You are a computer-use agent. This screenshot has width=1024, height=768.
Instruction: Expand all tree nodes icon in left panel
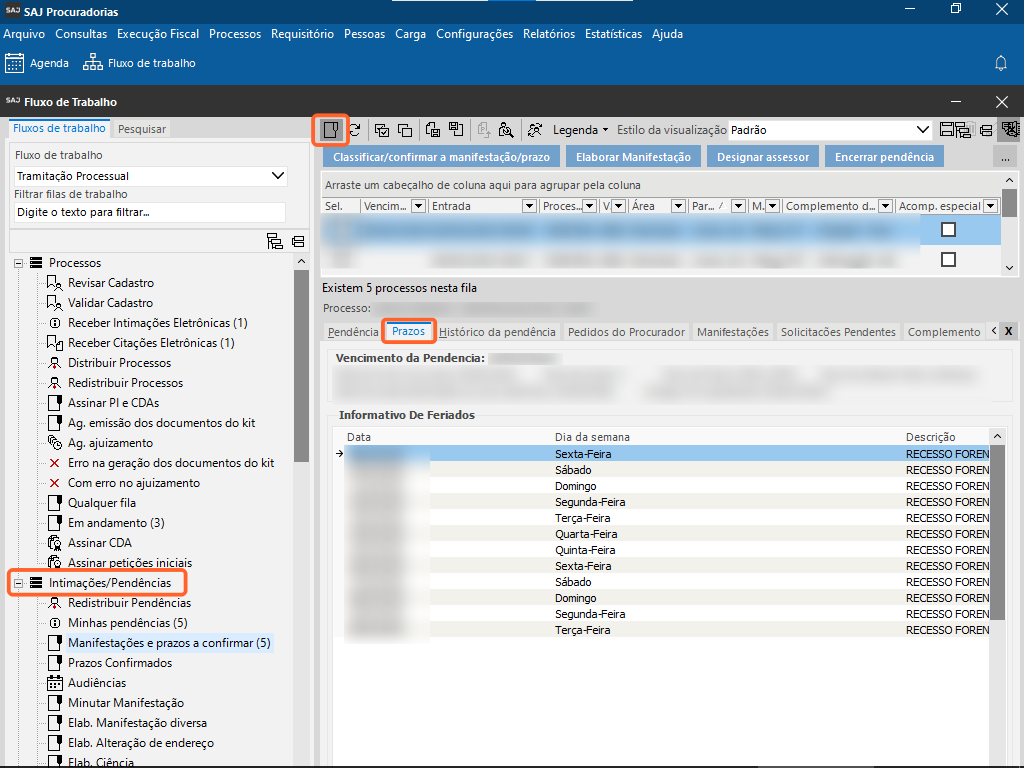tap(275, 241)
